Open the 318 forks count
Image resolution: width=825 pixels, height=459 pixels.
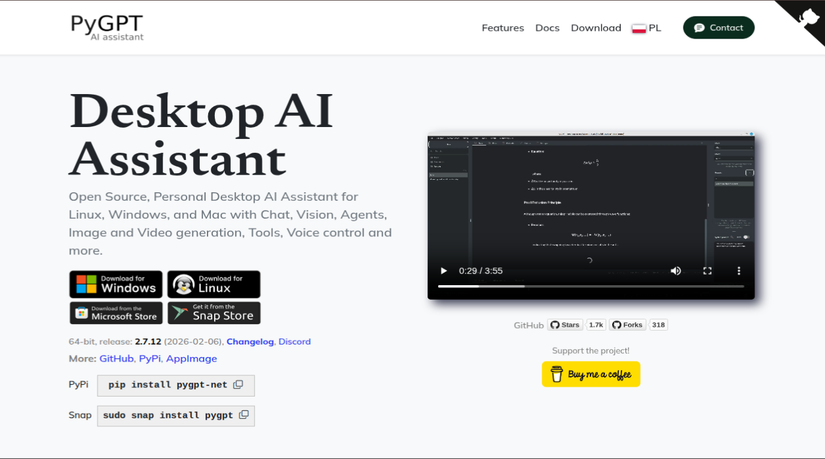658,325
